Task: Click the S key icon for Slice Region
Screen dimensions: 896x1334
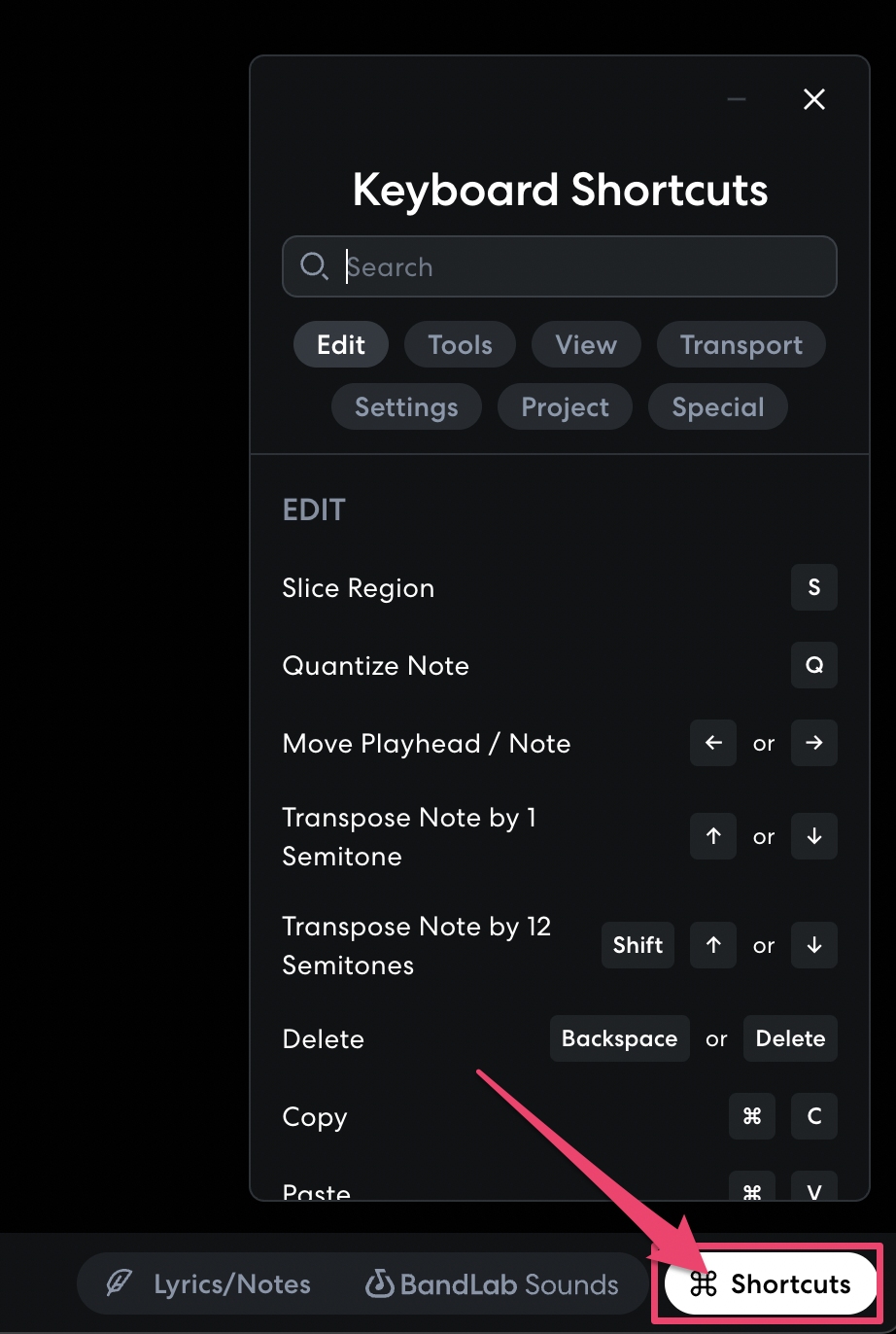Action: pos(814,587)
